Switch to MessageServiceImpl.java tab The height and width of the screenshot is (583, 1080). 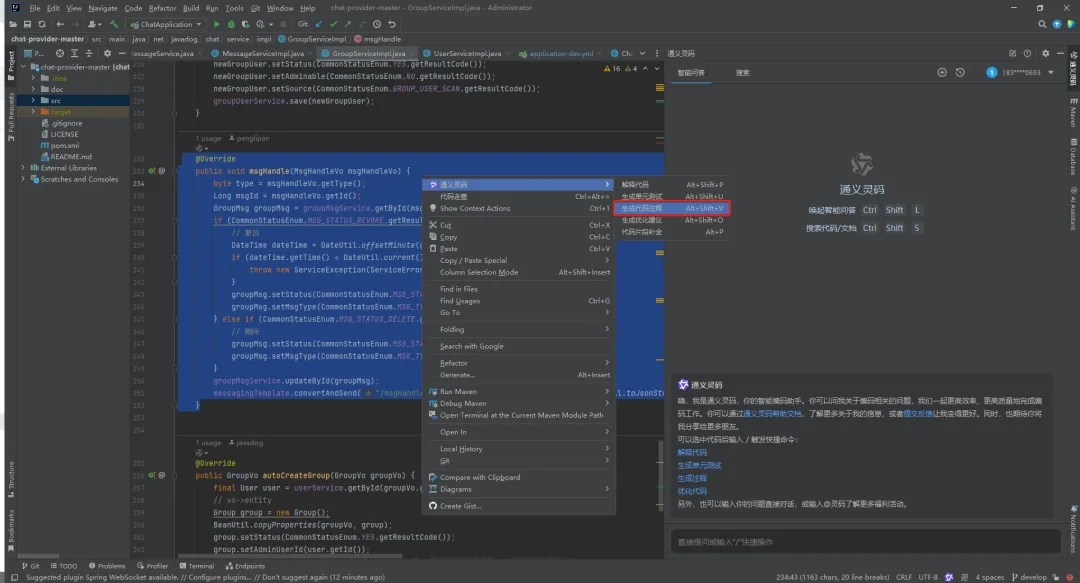pos(262,53)
